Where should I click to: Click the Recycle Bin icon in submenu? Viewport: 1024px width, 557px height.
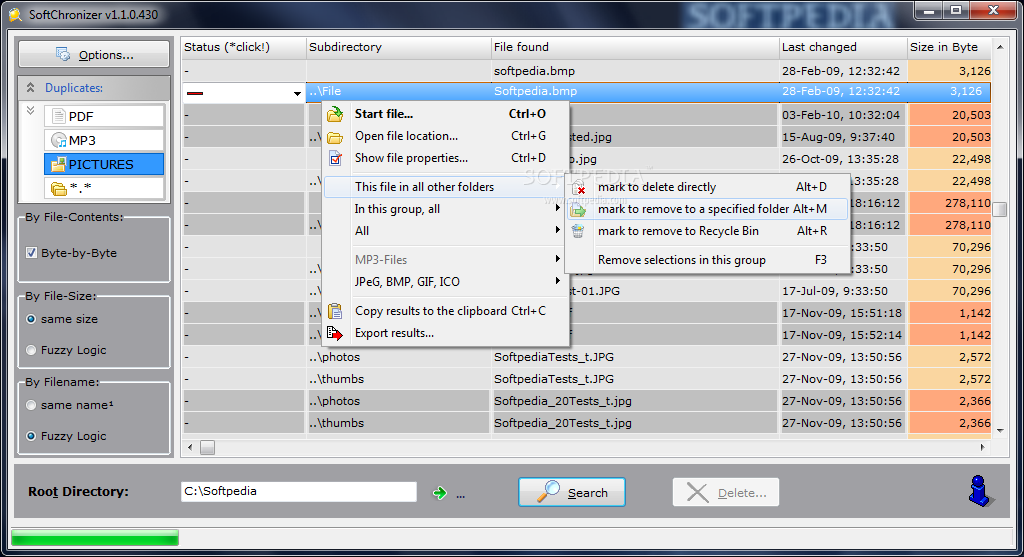click(578, 231)
